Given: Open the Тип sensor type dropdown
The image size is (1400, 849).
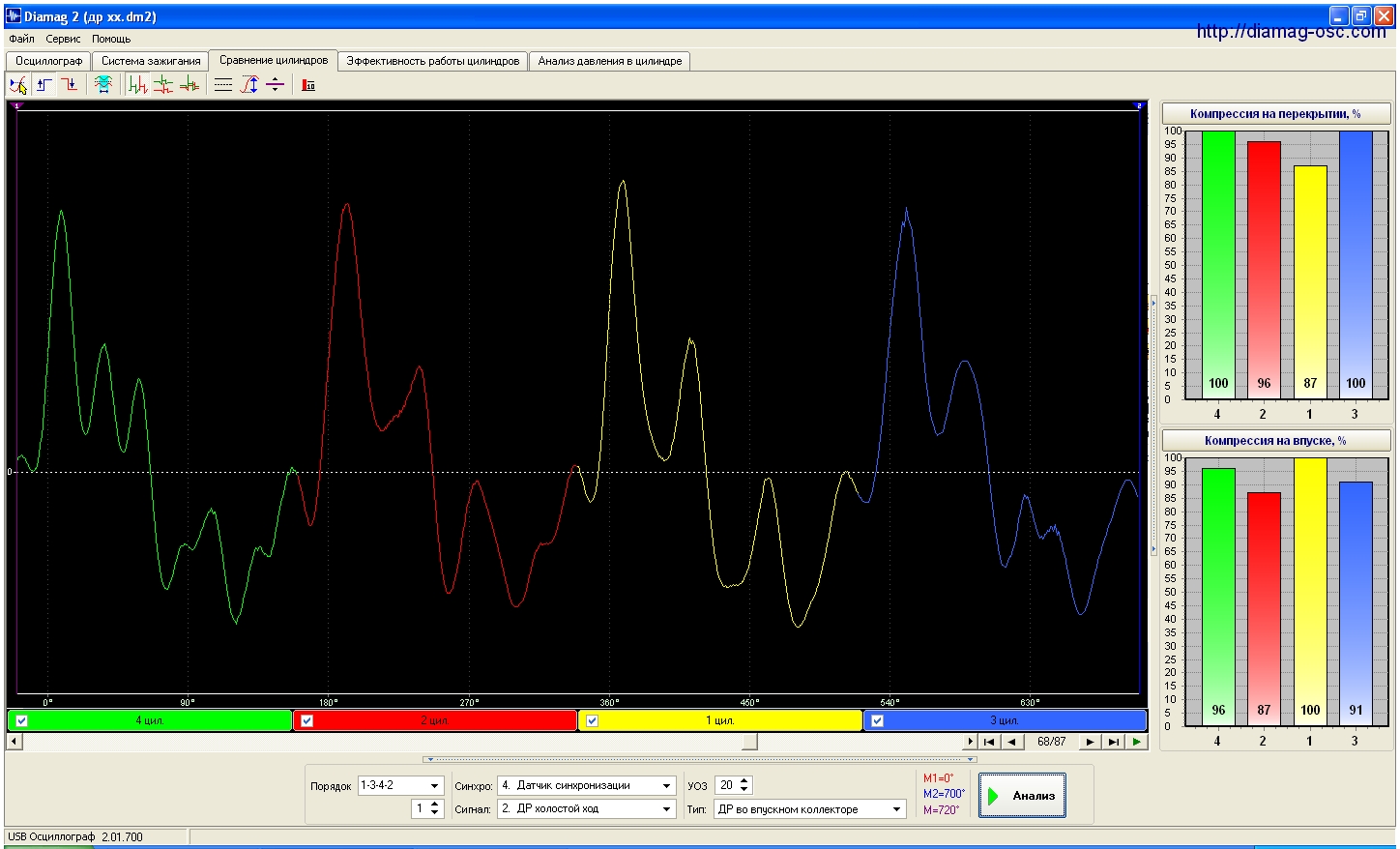Looking at the screenshot, I should point(896,808).
